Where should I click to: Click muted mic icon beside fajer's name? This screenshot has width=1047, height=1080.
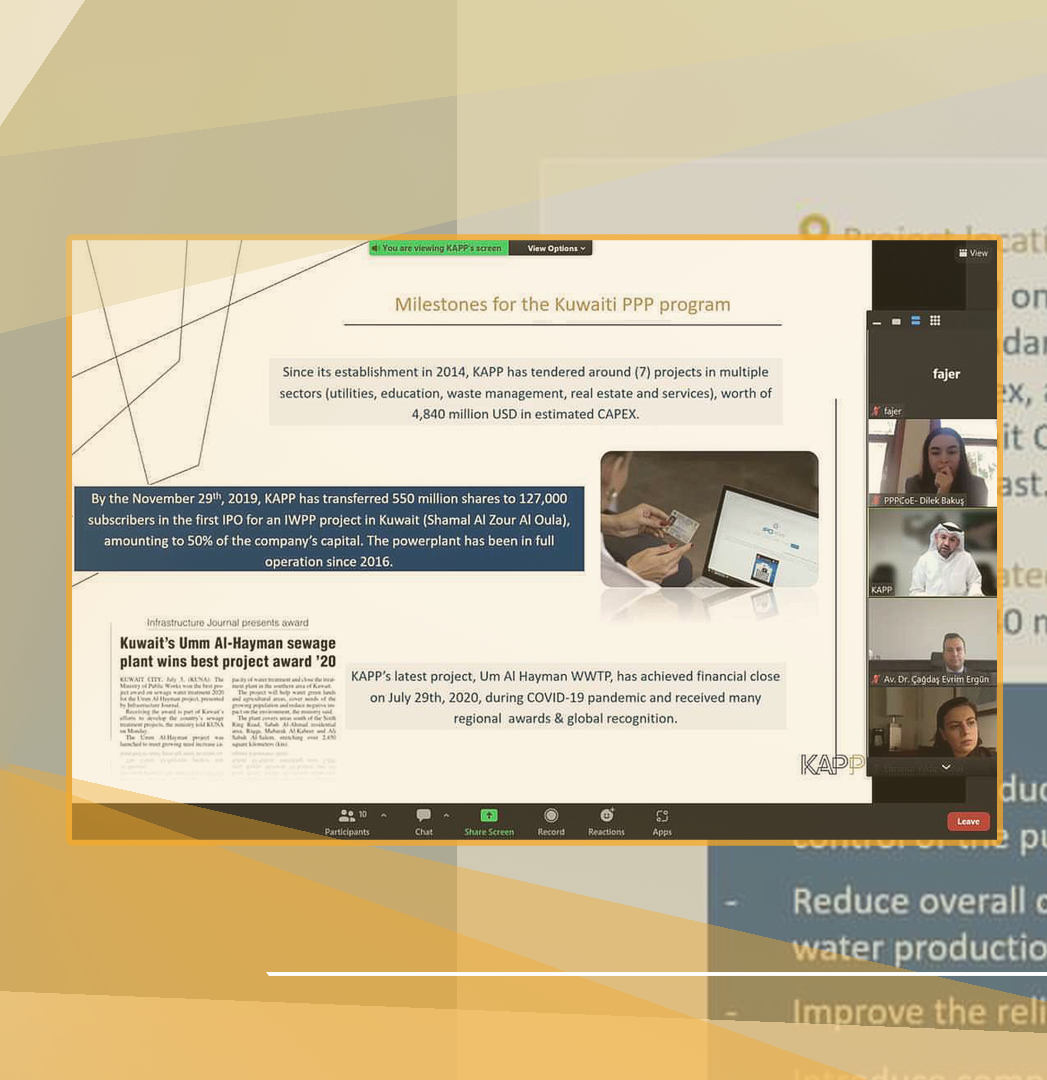(876, 411)
